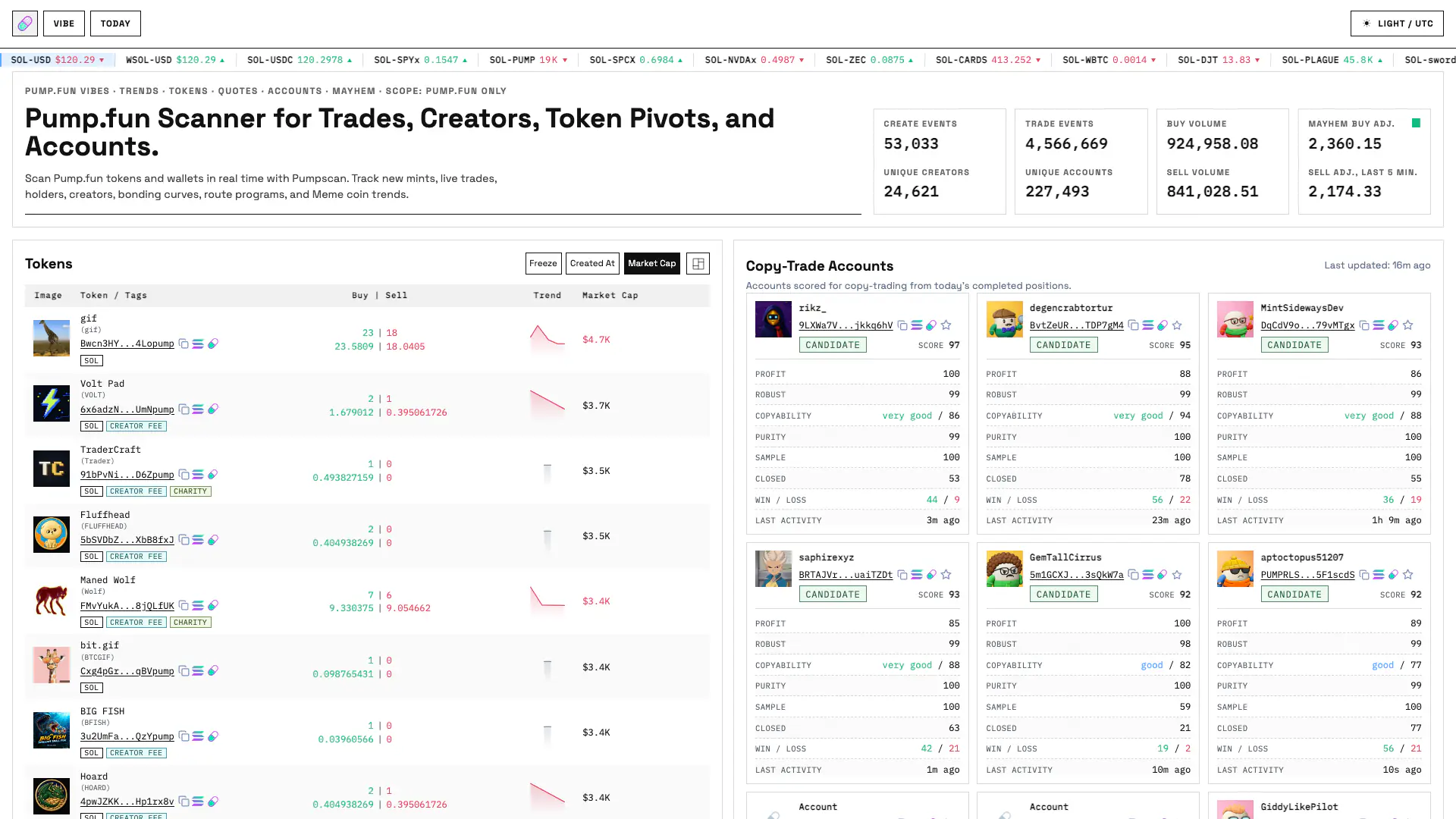Click the SOL-PUMP ticker in the price bar

[x=529, y=60]
